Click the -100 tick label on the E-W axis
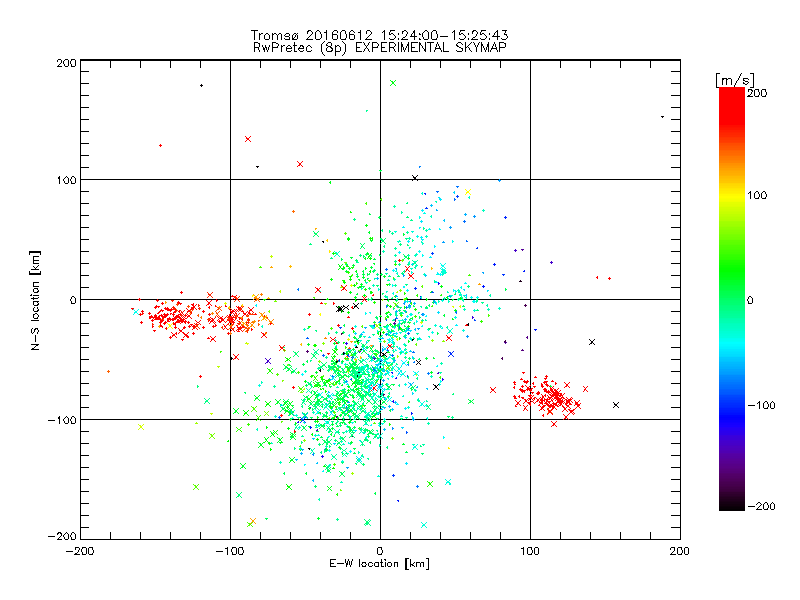Viewport: 800px width, 600px height. tap(230, 551)
